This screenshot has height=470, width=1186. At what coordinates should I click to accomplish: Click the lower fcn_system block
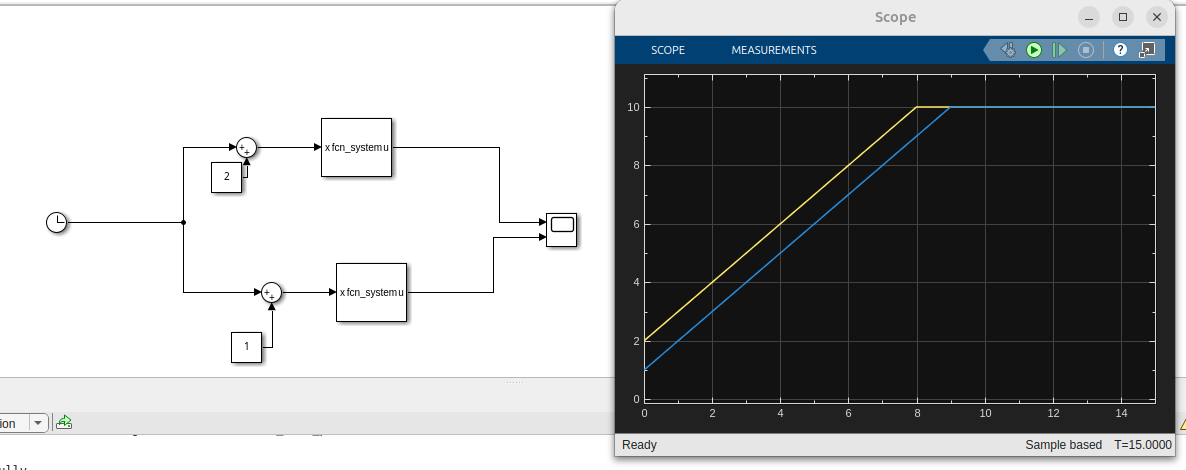click(x=371, y=292)
